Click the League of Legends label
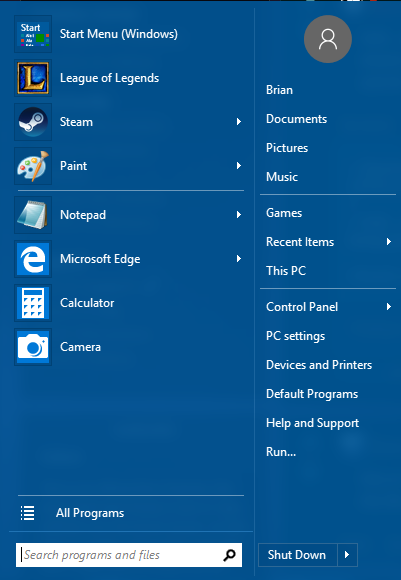This screenshot has width=401, height=580. (x=109, y=78)
